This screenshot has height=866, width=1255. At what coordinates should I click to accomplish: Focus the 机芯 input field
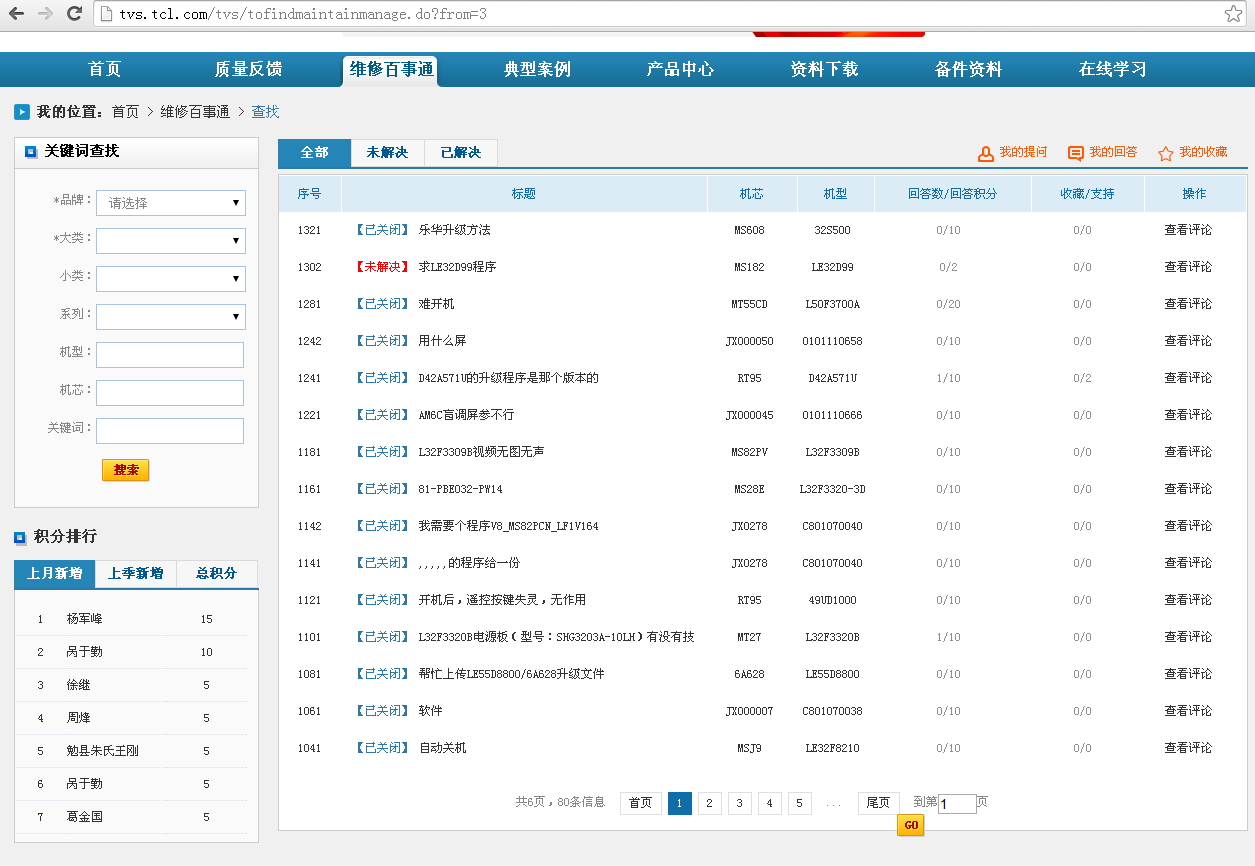click(x=170, y=393)
